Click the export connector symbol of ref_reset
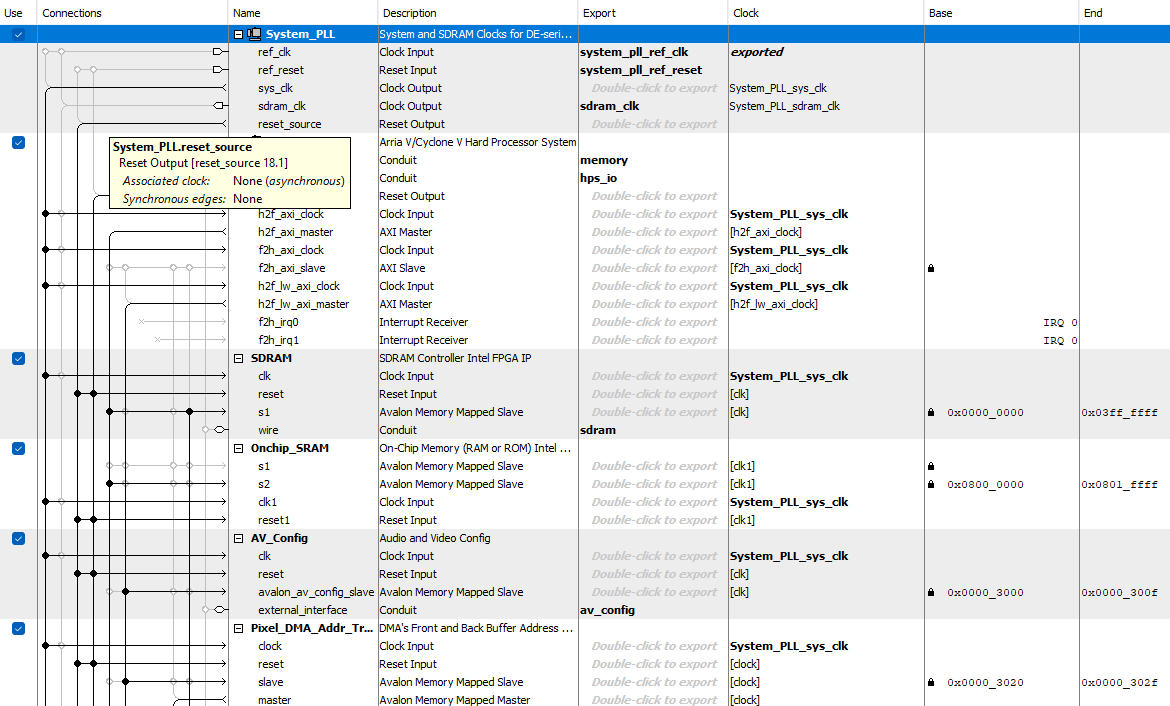1170x706 pixels. pos(219,69)
